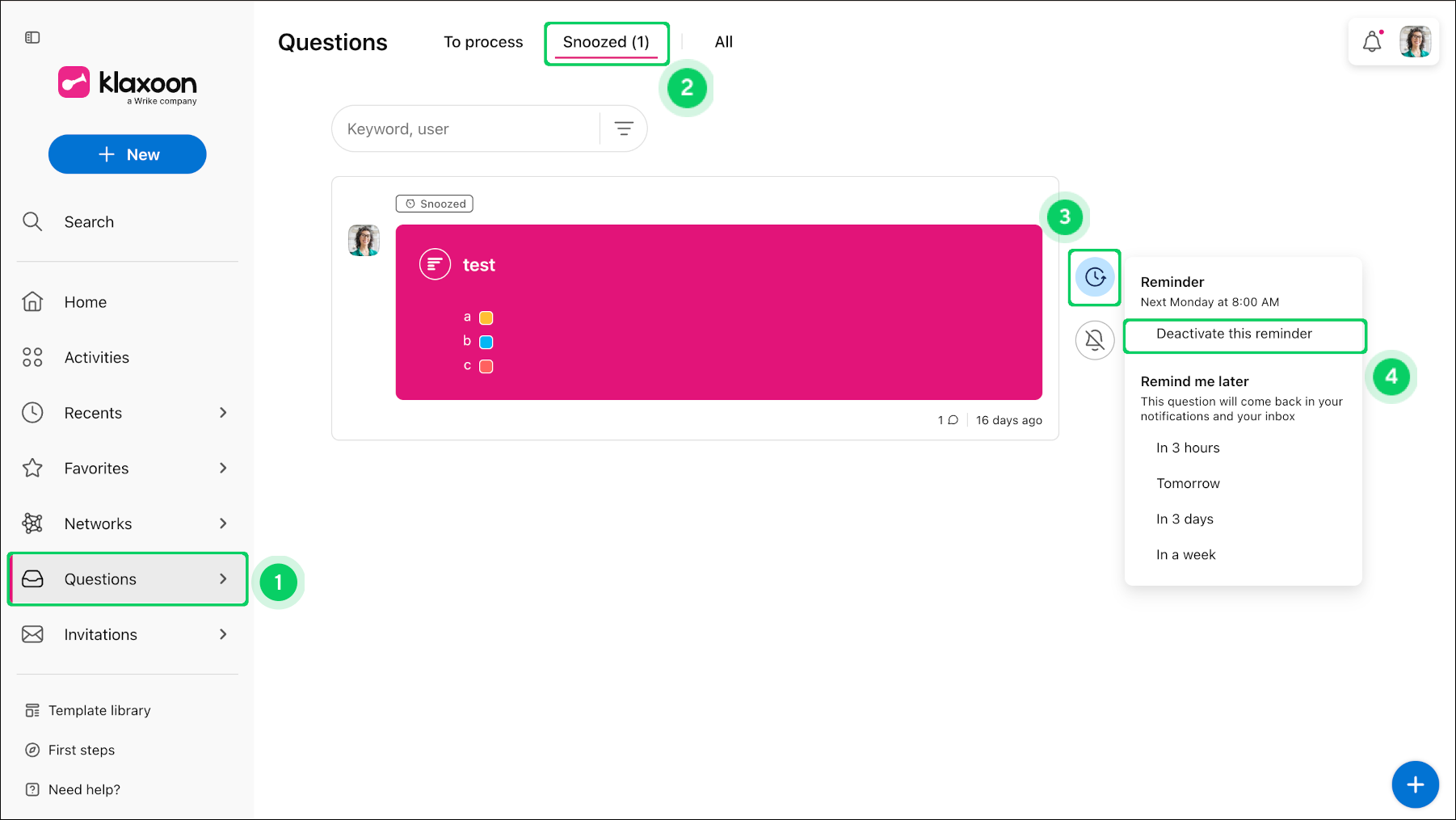1456x820 pixels.
Task: Click the Snoozed status badge
Action: (435, 204)
